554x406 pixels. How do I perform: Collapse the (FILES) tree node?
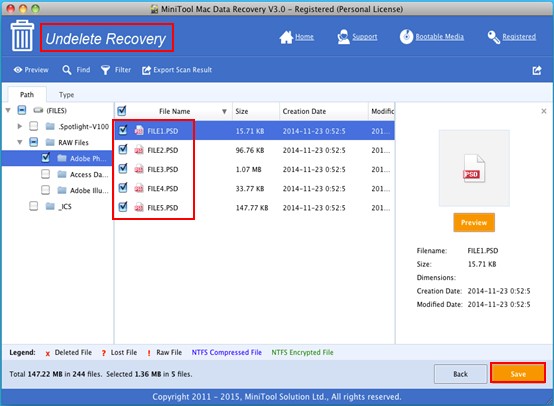click(8, 111)
